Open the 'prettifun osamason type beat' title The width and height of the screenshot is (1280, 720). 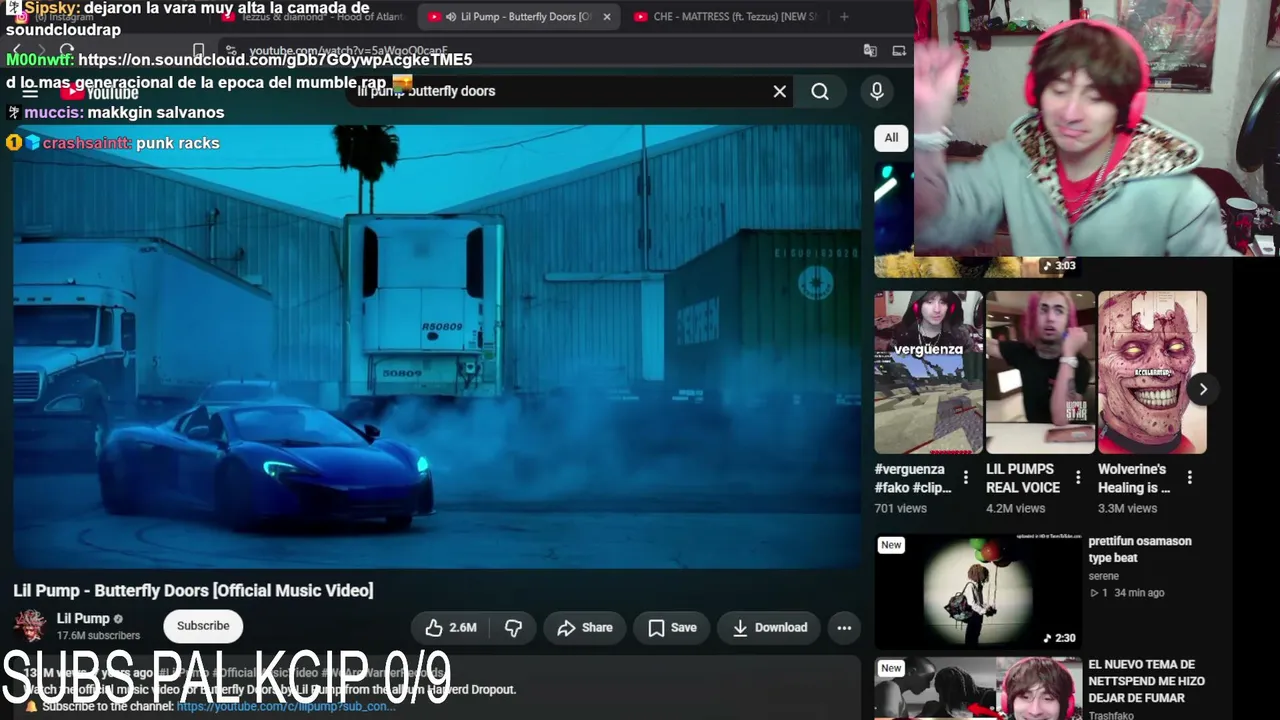pyautogui.click(x=1140, y=549)
